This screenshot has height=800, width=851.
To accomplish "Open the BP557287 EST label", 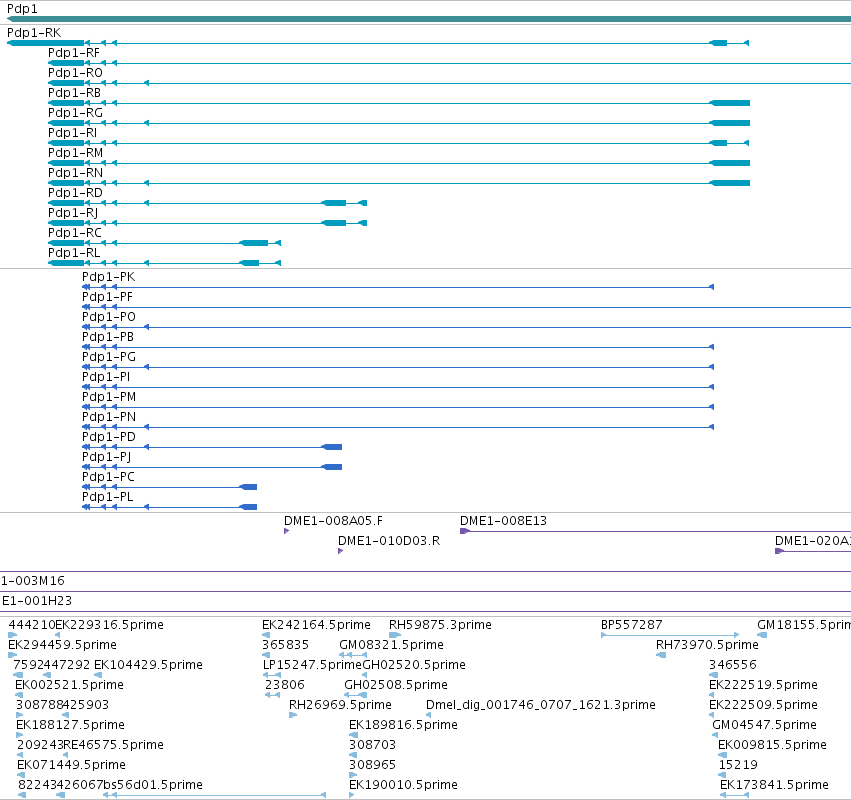I will pos(632,625).
